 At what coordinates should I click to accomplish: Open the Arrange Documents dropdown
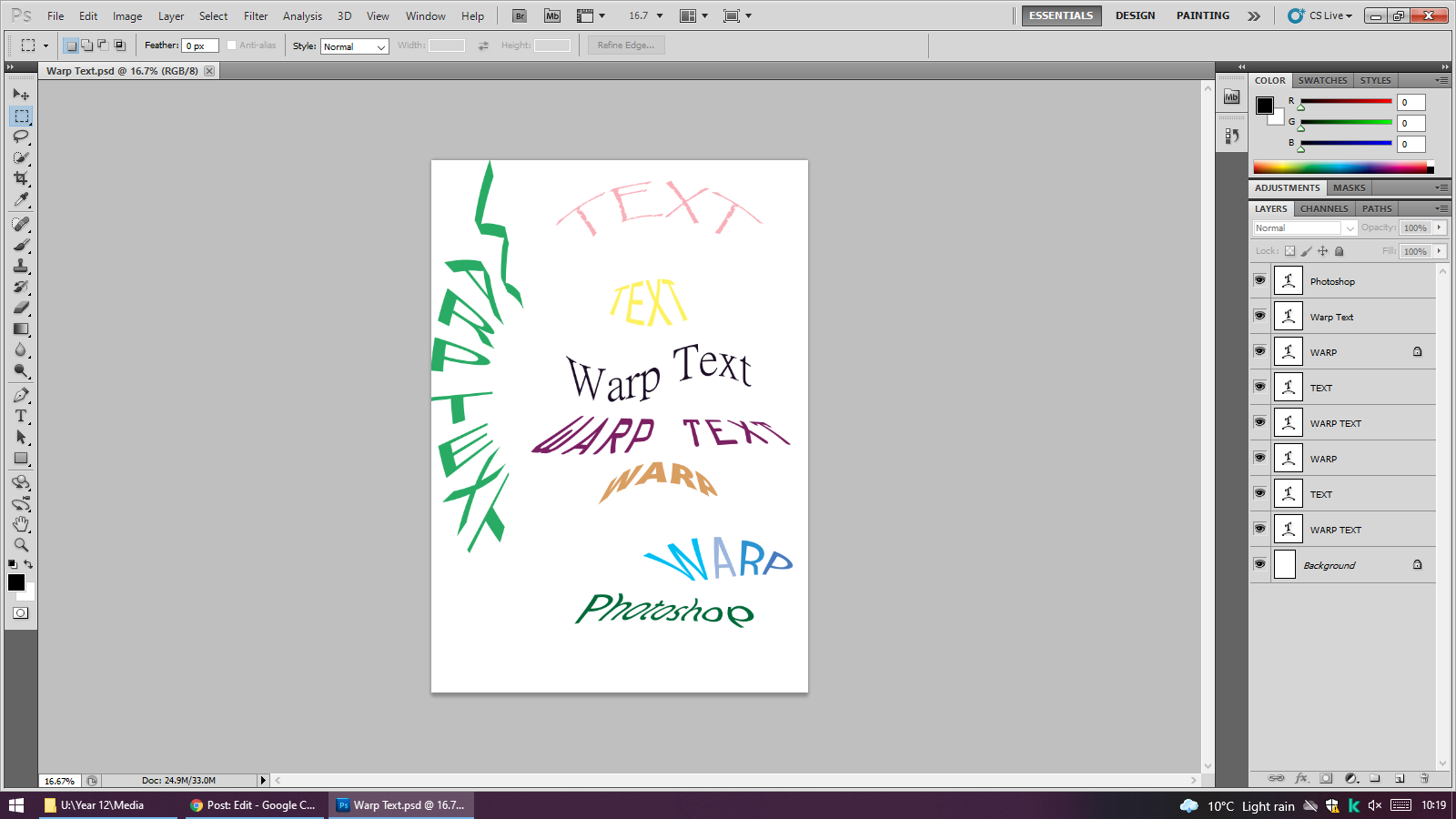[x=694, y=15]
